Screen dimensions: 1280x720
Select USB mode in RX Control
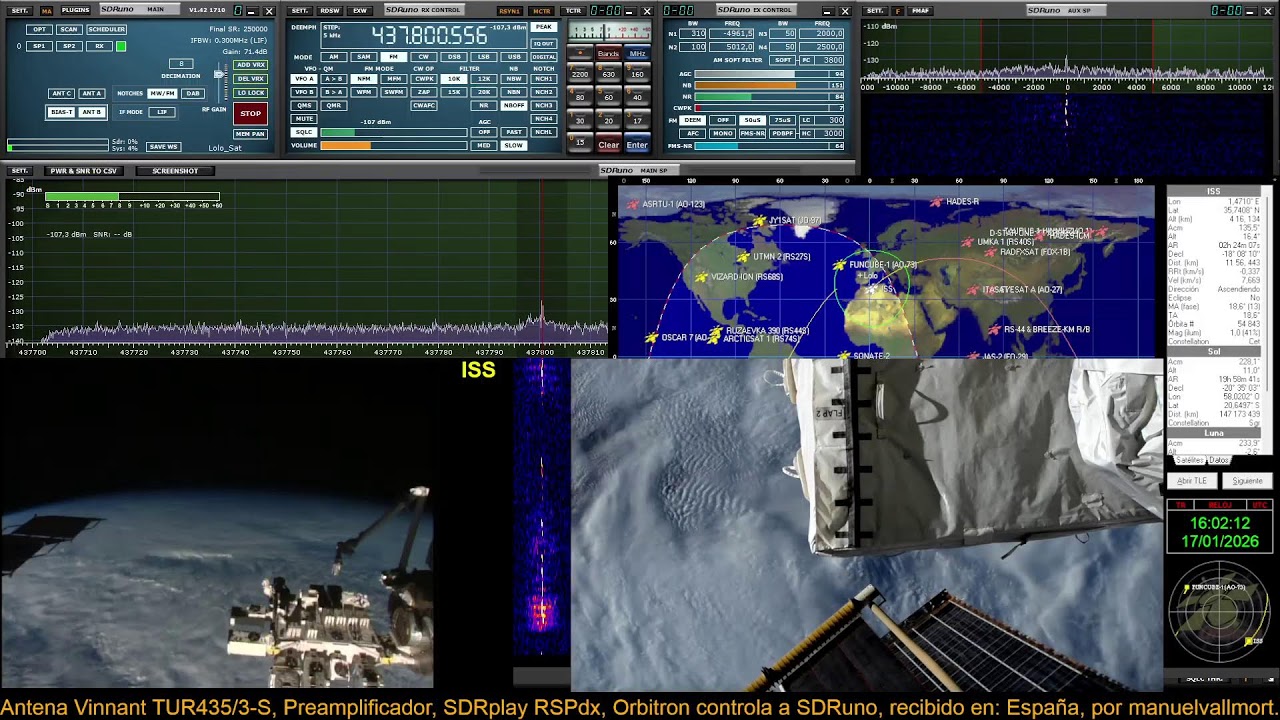[x=514, y=57]
